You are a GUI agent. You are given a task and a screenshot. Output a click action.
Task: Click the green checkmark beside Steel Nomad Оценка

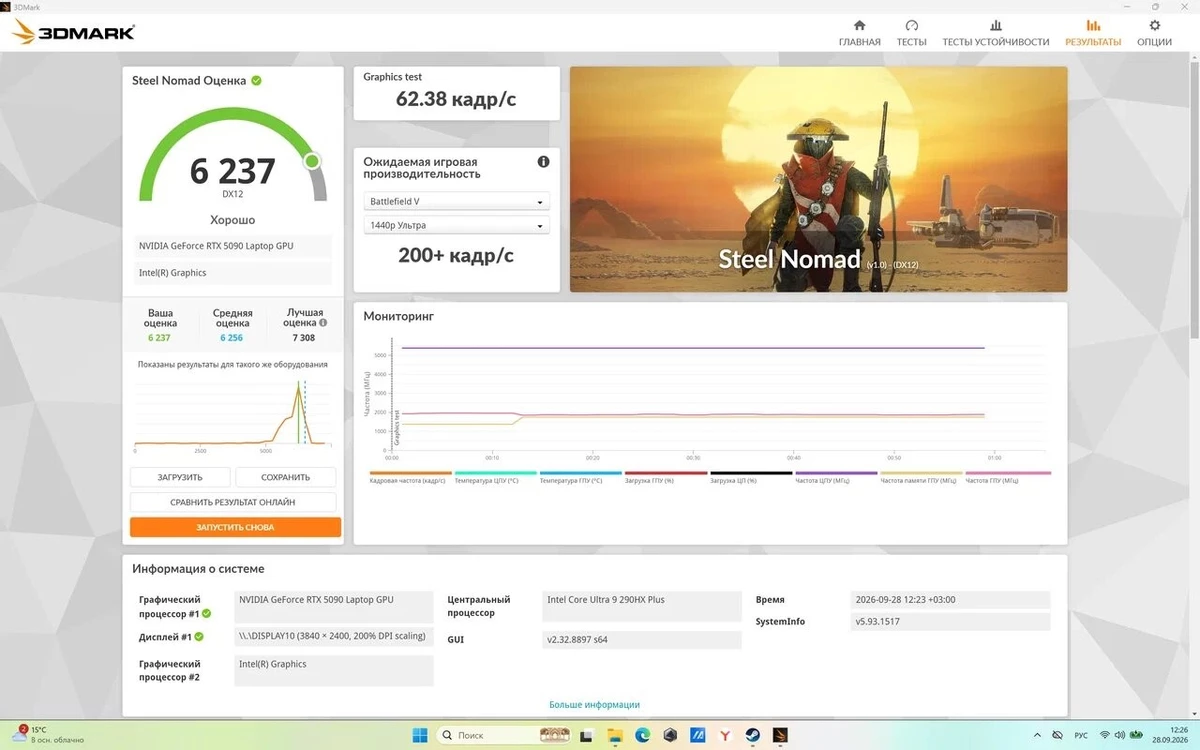coord(256,80)
